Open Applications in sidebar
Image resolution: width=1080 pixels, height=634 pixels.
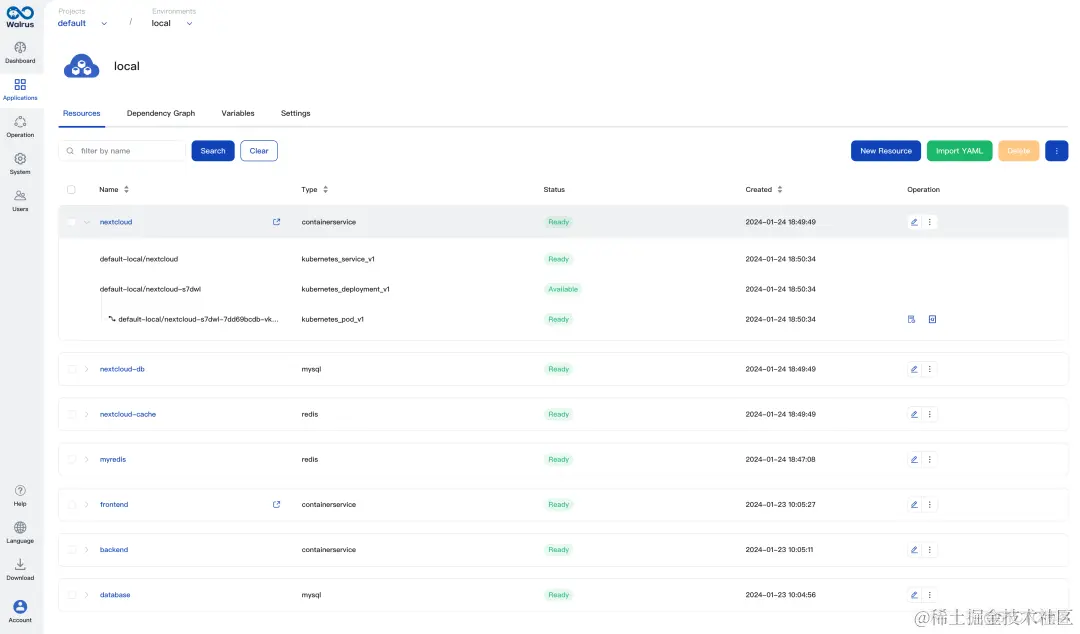coord(20,90)
